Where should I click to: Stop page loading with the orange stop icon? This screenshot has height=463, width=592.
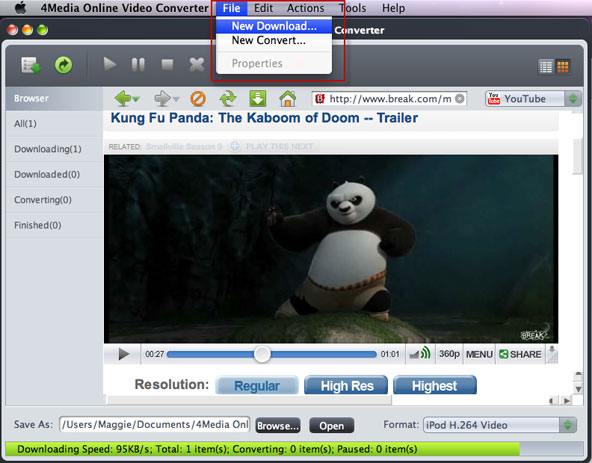click(198, 99)
